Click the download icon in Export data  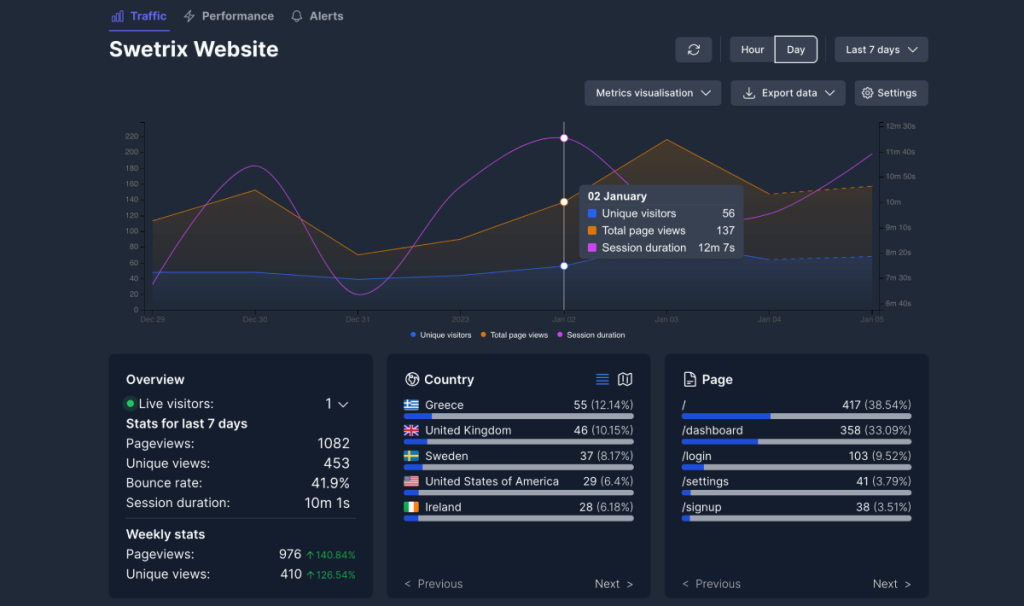749,93
